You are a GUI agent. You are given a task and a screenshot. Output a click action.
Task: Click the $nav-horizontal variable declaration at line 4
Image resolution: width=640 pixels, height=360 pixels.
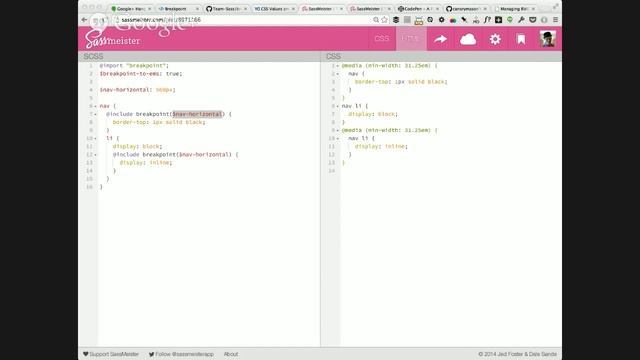138,90
